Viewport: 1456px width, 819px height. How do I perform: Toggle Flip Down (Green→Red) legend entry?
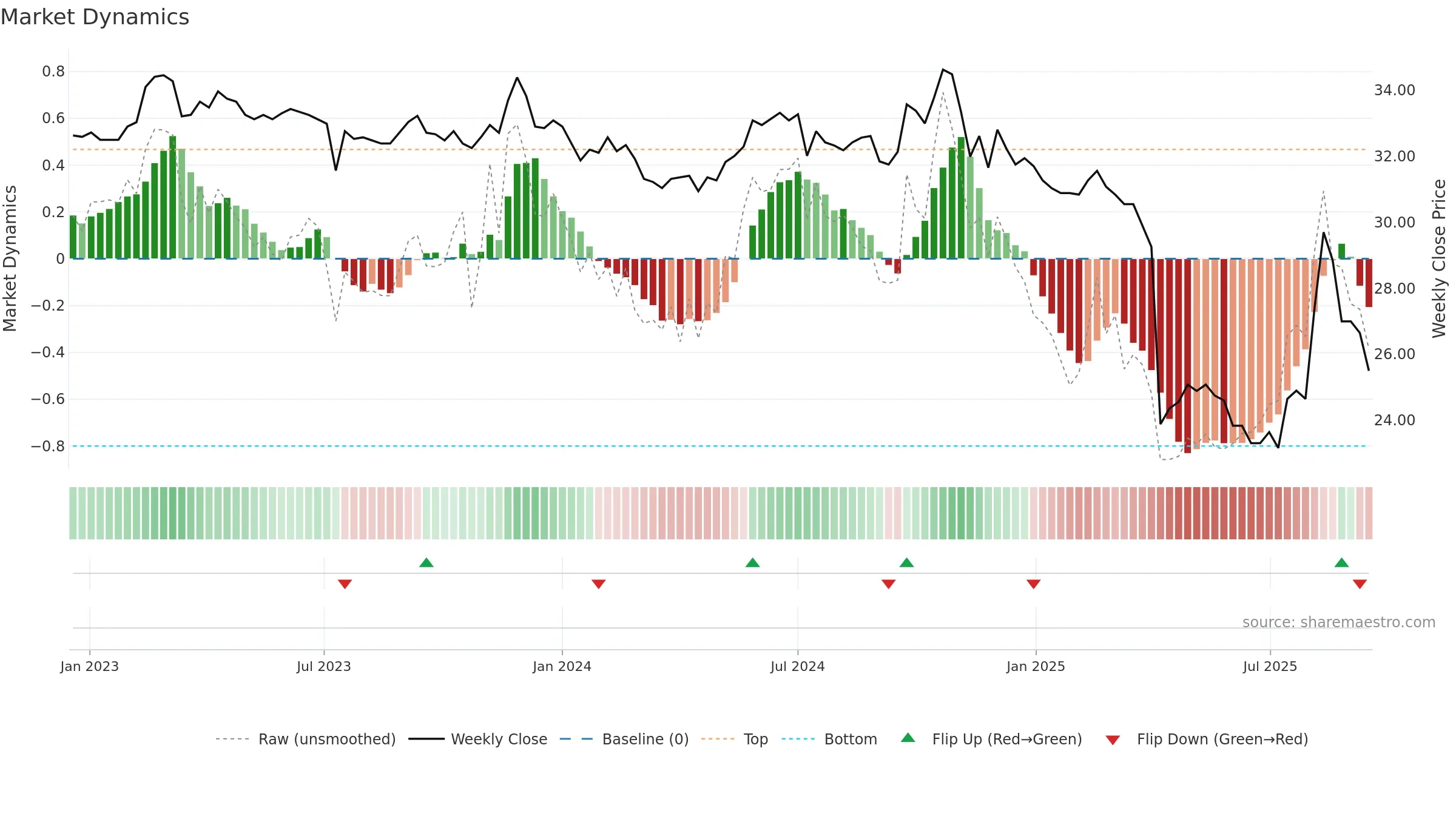coord(1207,739)
